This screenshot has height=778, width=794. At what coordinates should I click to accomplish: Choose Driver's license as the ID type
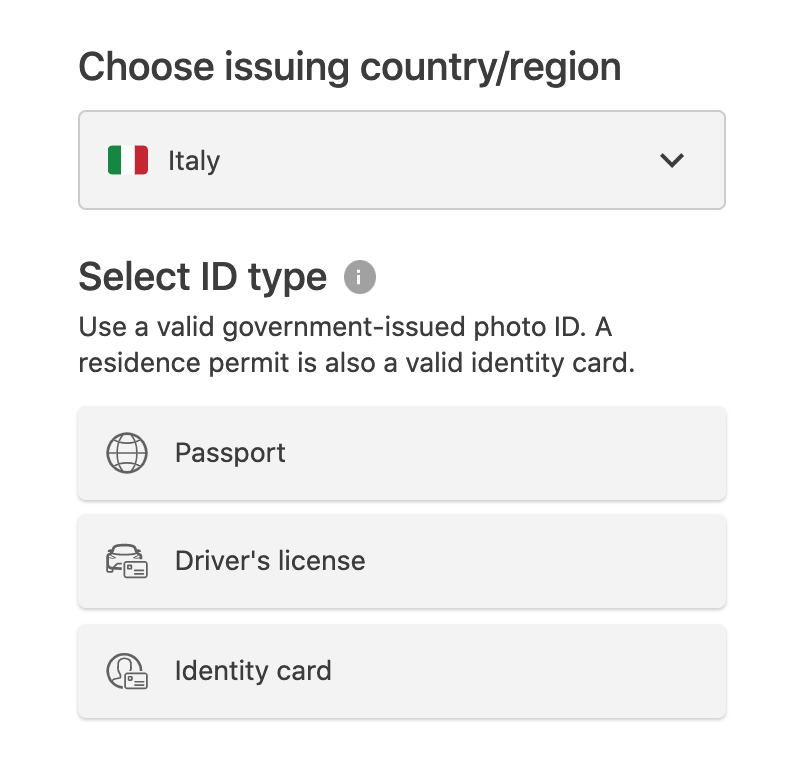coord(401,562)
